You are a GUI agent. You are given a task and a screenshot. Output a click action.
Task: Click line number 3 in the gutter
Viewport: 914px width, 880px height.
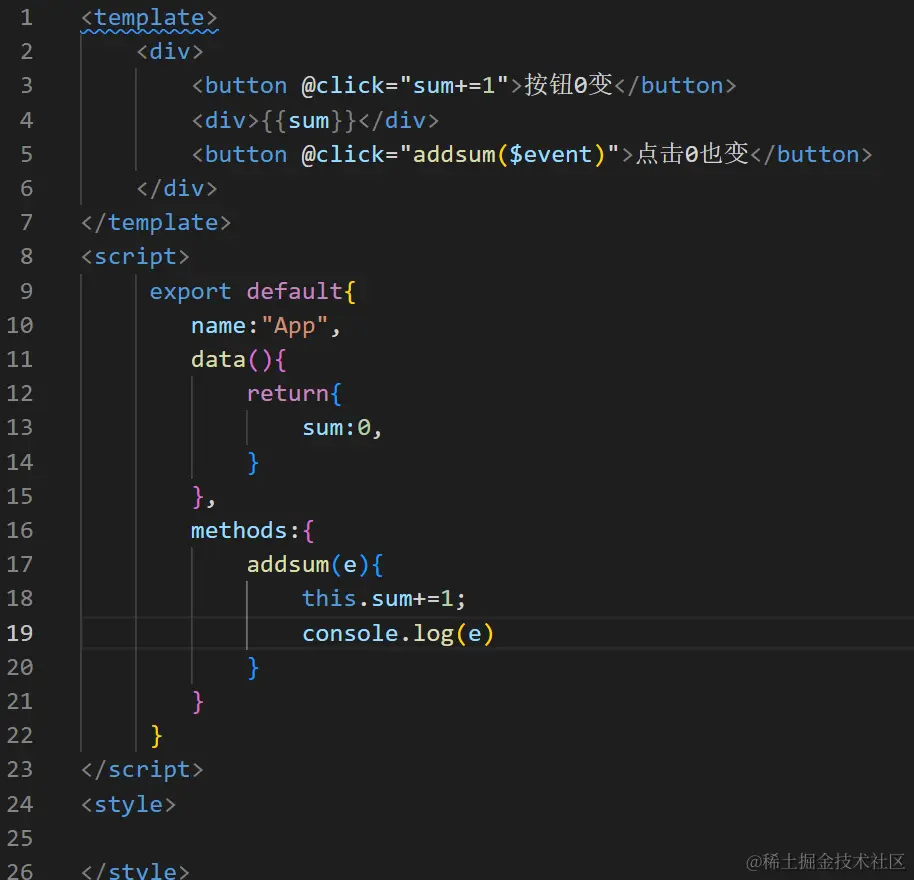click(27, 86)
